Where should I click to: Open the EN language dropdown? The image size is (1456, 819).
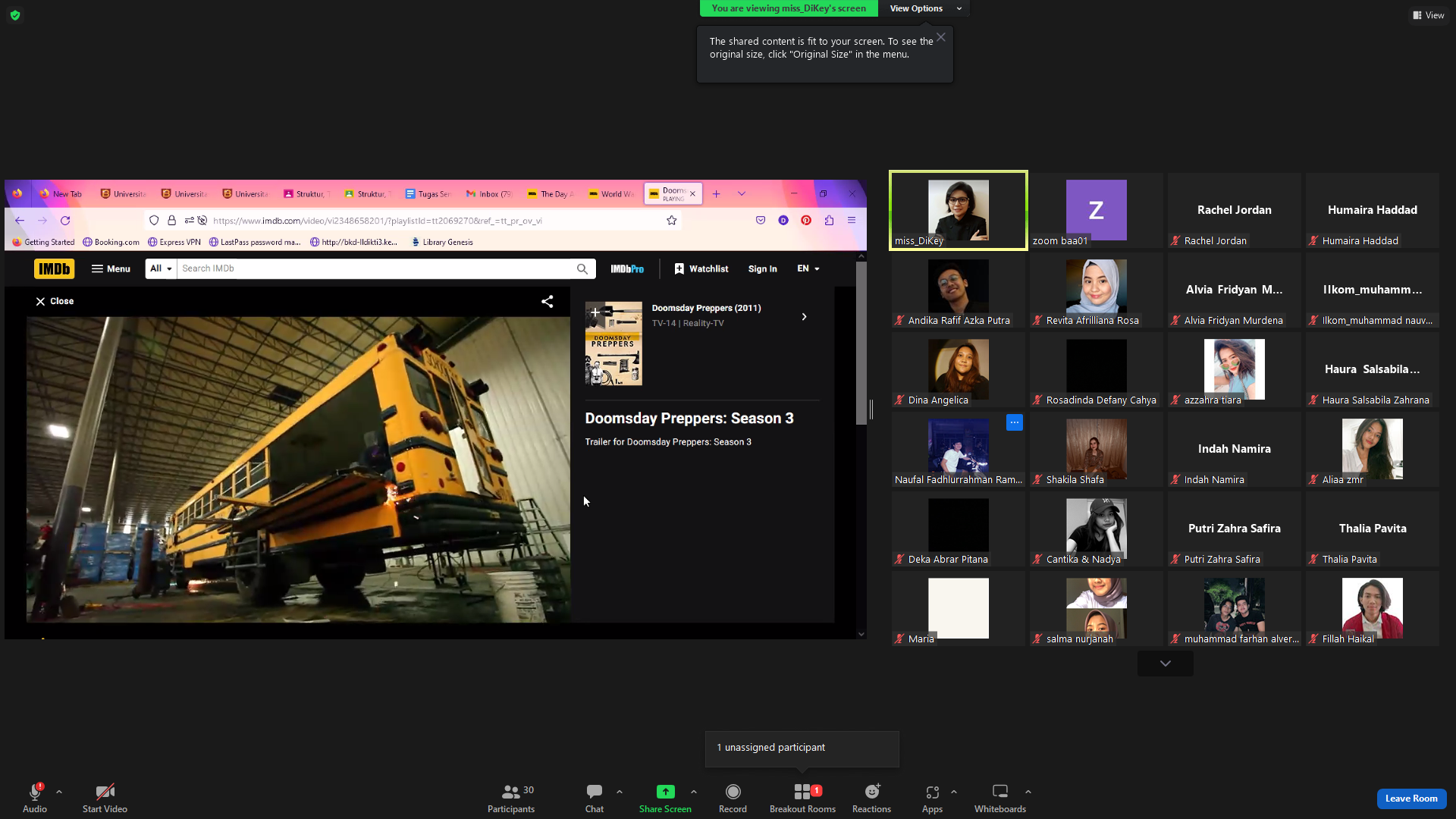pos(808,268)
